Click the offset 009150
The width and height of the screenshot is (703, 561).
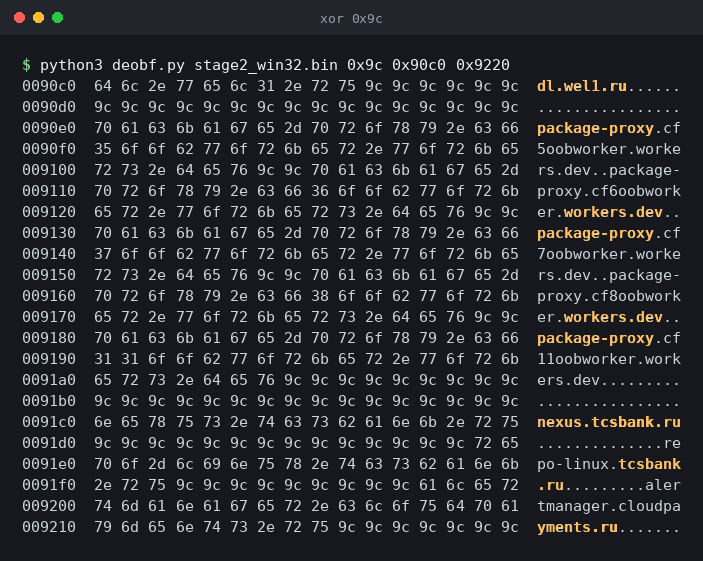[49, 275]
